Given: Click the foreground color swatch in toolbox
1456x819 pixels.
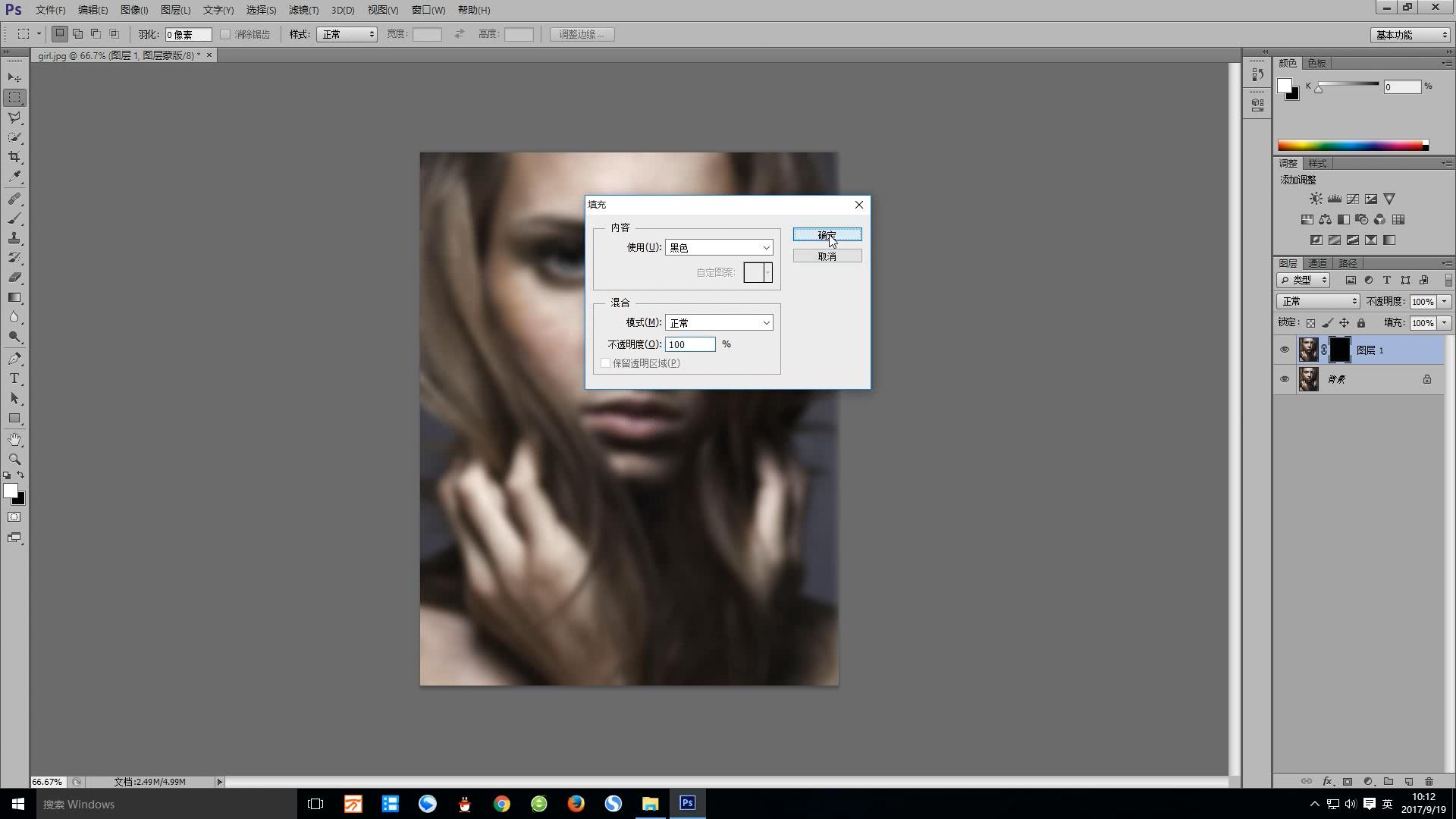Looking at the screenshot, I should [x=10, y=491].
